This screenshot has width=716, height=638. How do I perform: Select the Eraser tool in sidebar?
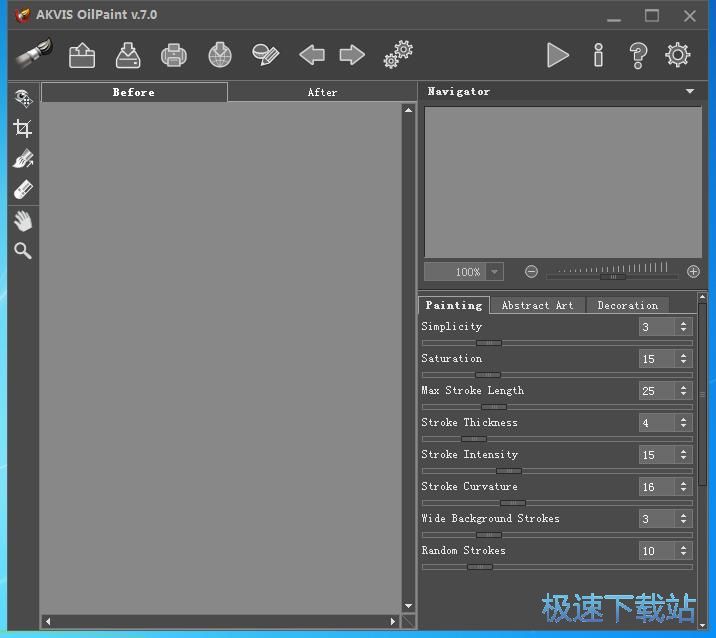pos(22,189)
